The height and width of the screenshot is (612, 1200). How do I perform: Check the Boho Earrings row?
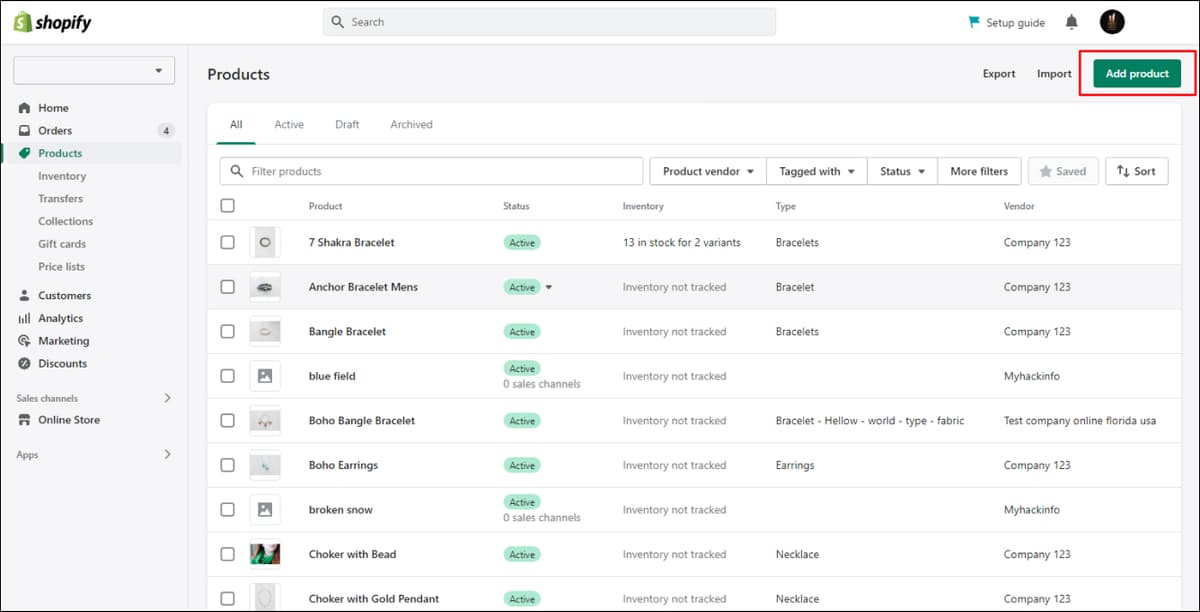coord(227,465)
